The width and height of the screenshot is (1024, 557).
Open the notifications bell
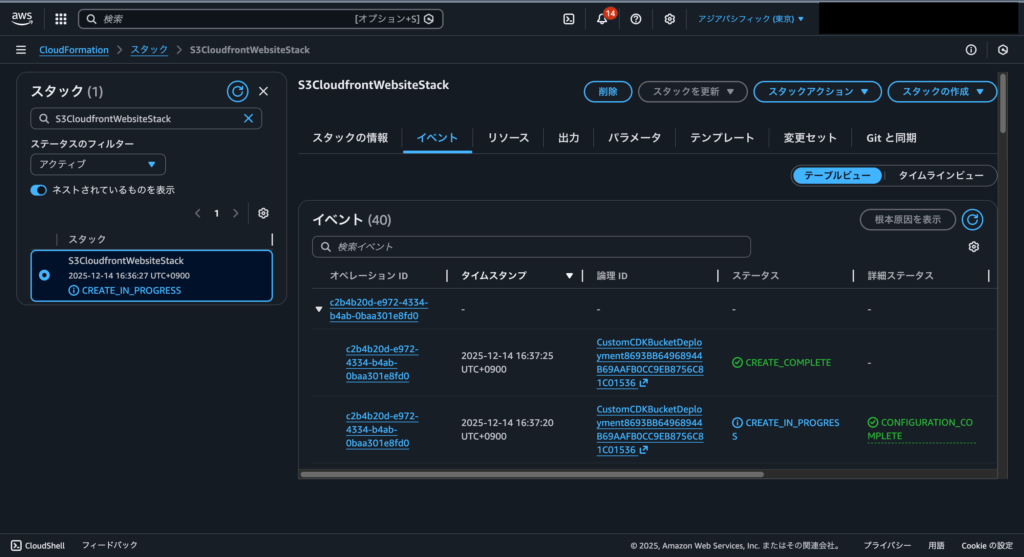click(x=602, y=19)
